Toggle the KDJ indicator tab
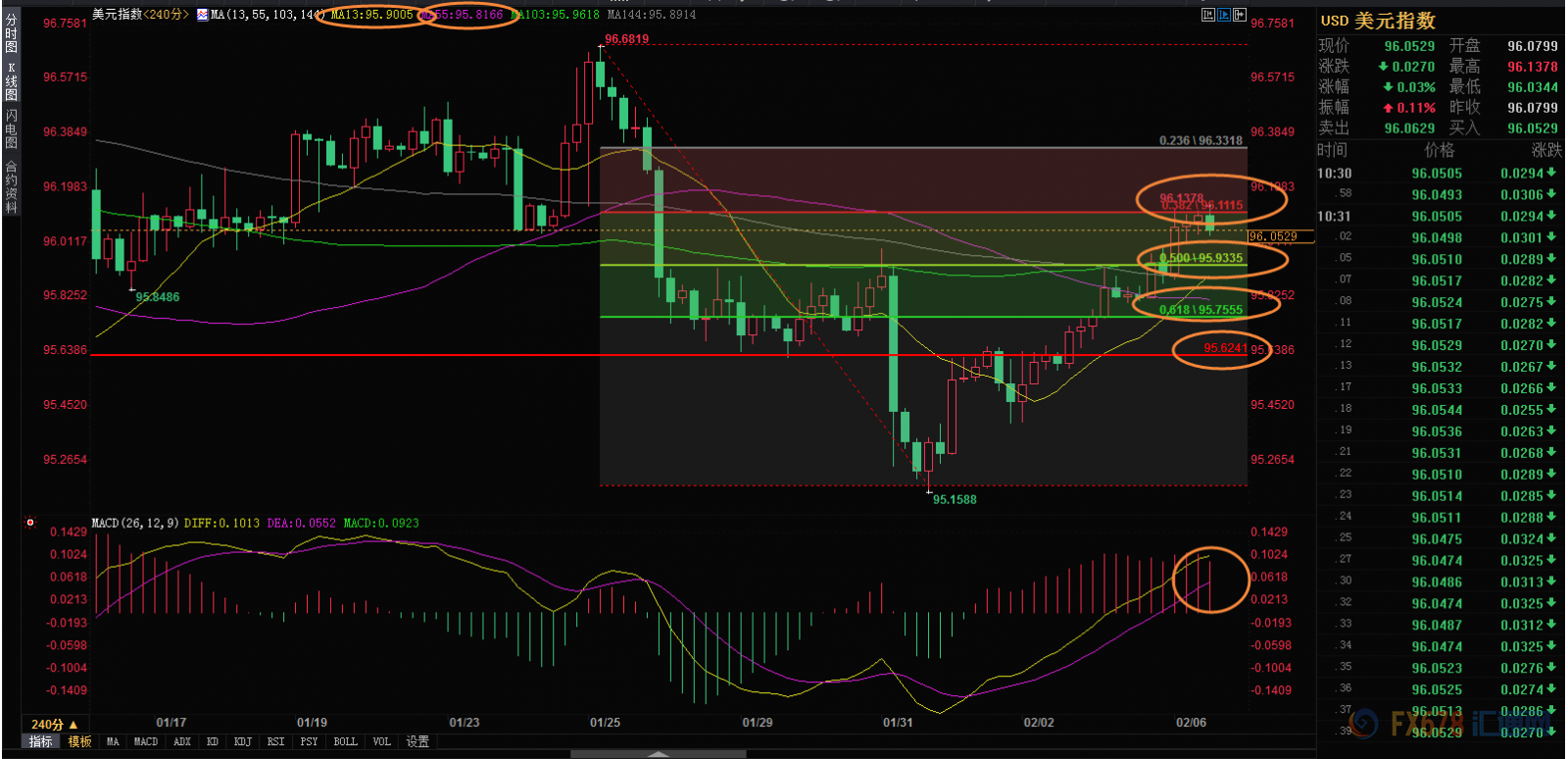This screenshot has height=759, width=1568. pyautogui.click(x=242, y=742)
